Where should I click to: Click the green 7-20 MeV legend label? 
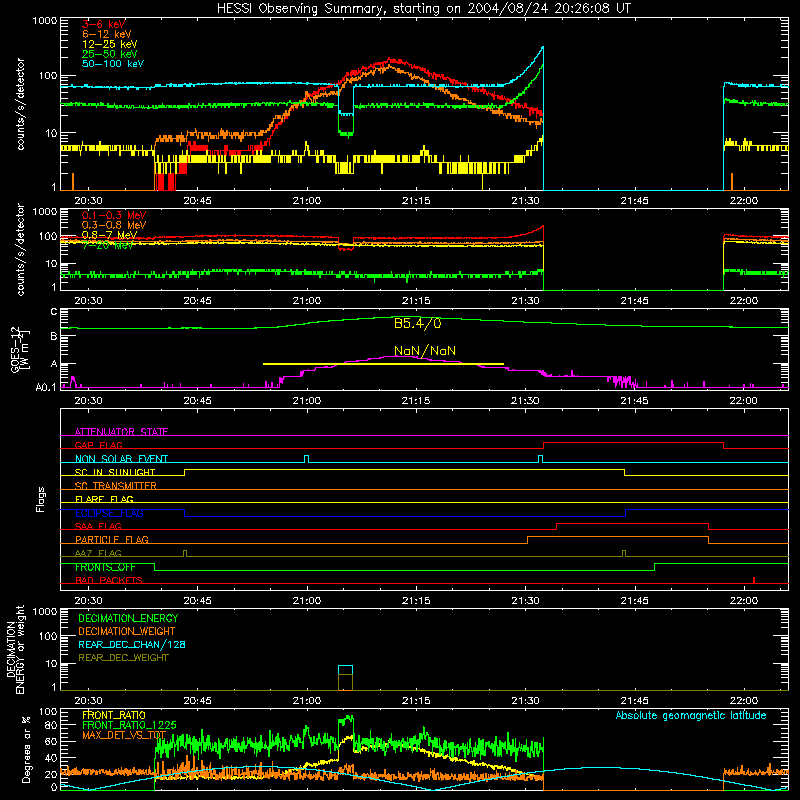(x=107, y=245)
